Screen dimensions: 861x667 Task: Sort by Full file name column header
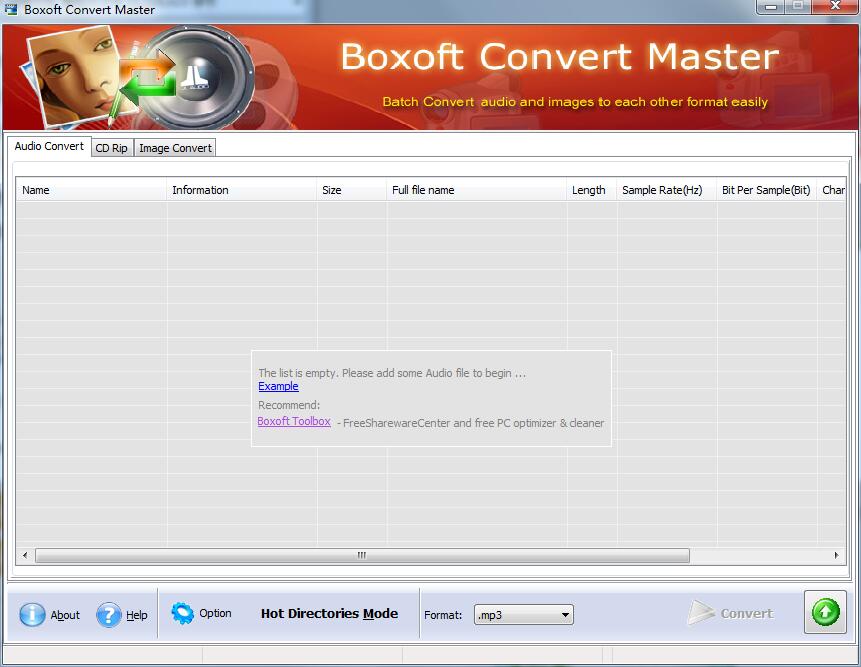477,190
